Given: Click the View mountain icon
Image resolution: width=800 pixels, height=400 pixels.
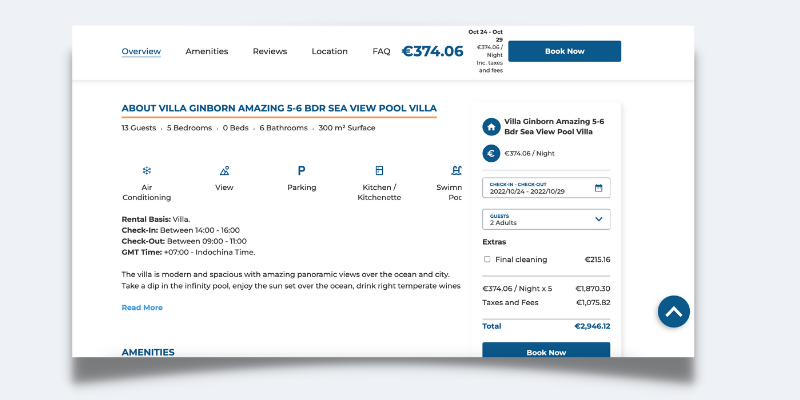Looking at the screenshot, I should pyautogui.click(x=224, y=170).
